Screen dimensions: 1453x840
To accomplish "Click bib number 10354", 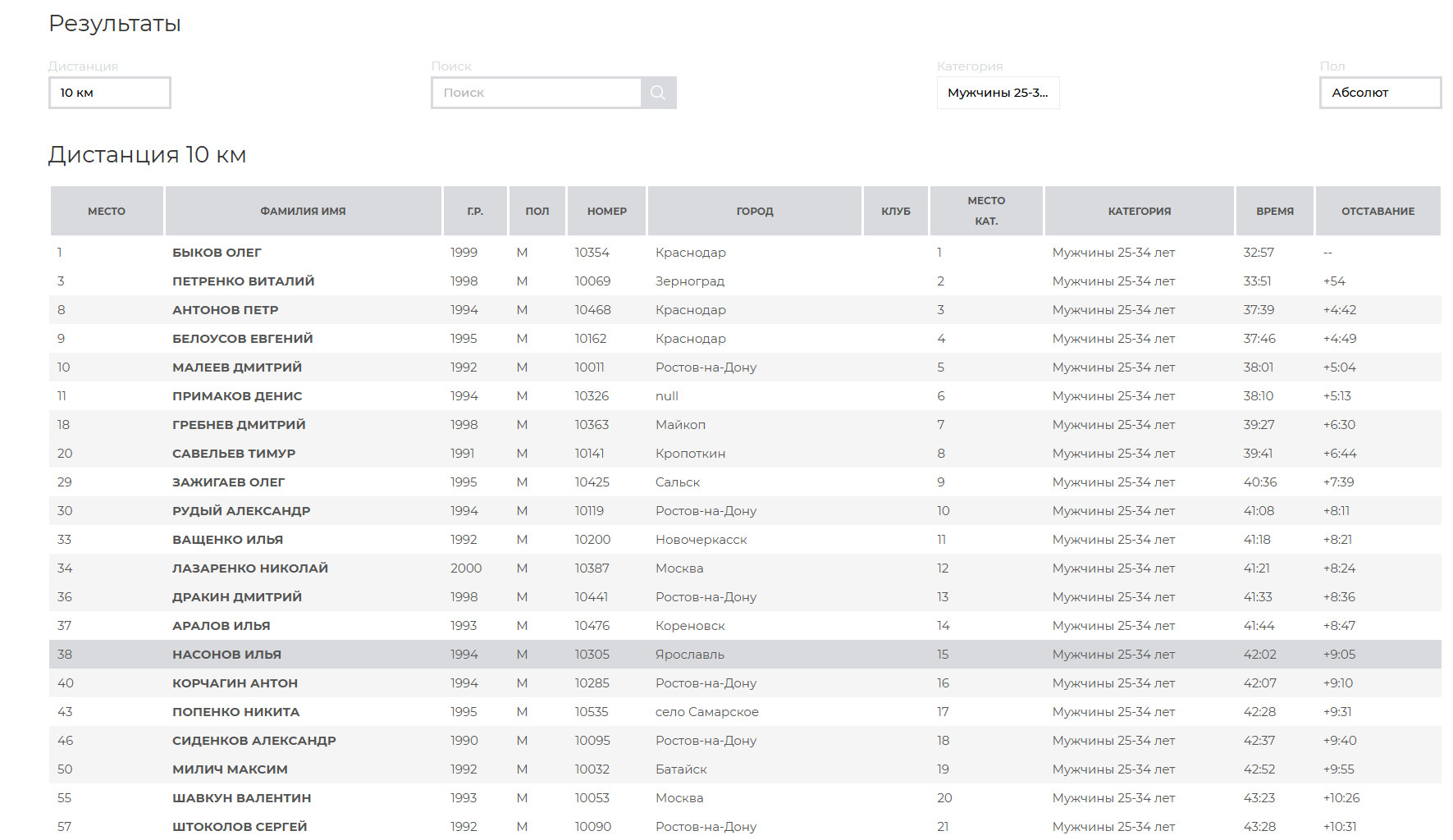I will (592, 253).
